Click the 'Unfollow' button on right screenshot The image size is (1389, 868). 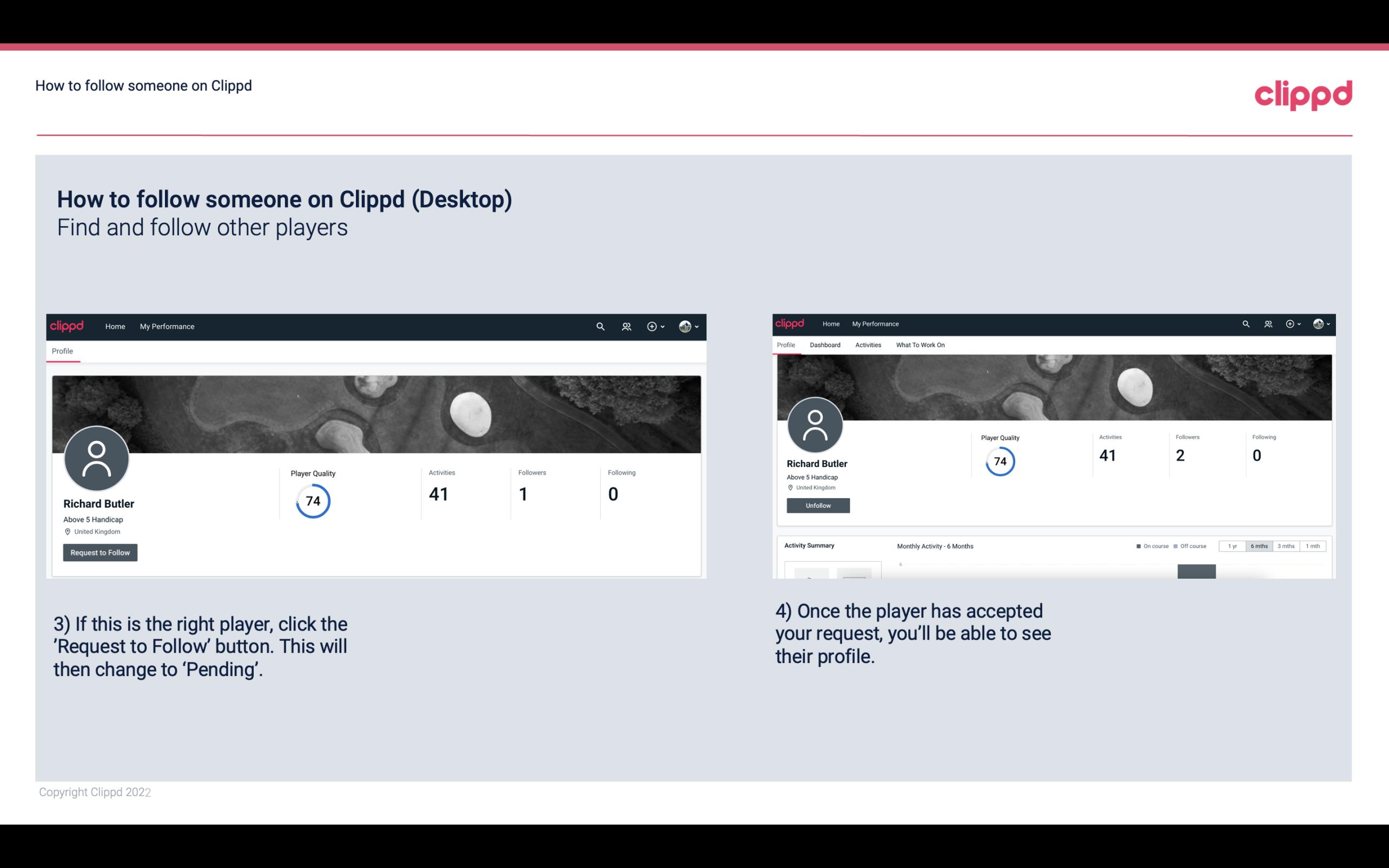click(817, 505)
